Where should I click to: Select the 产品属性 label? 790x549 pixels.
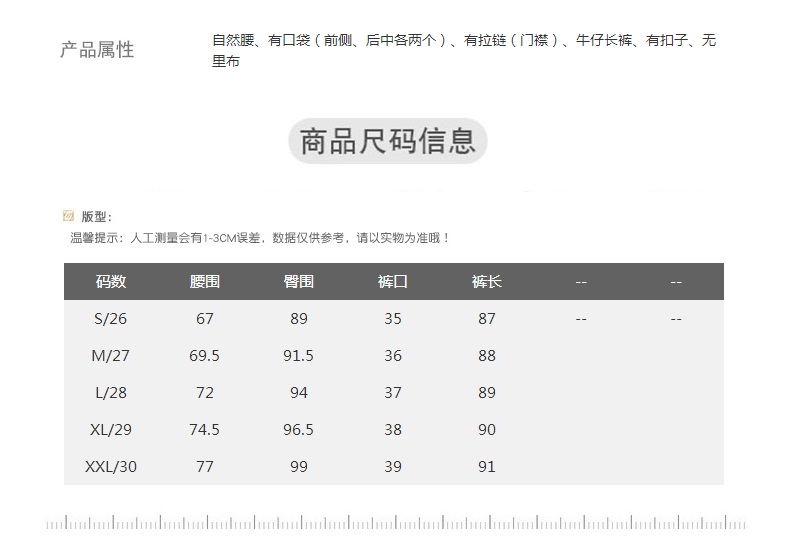point(97,50)
